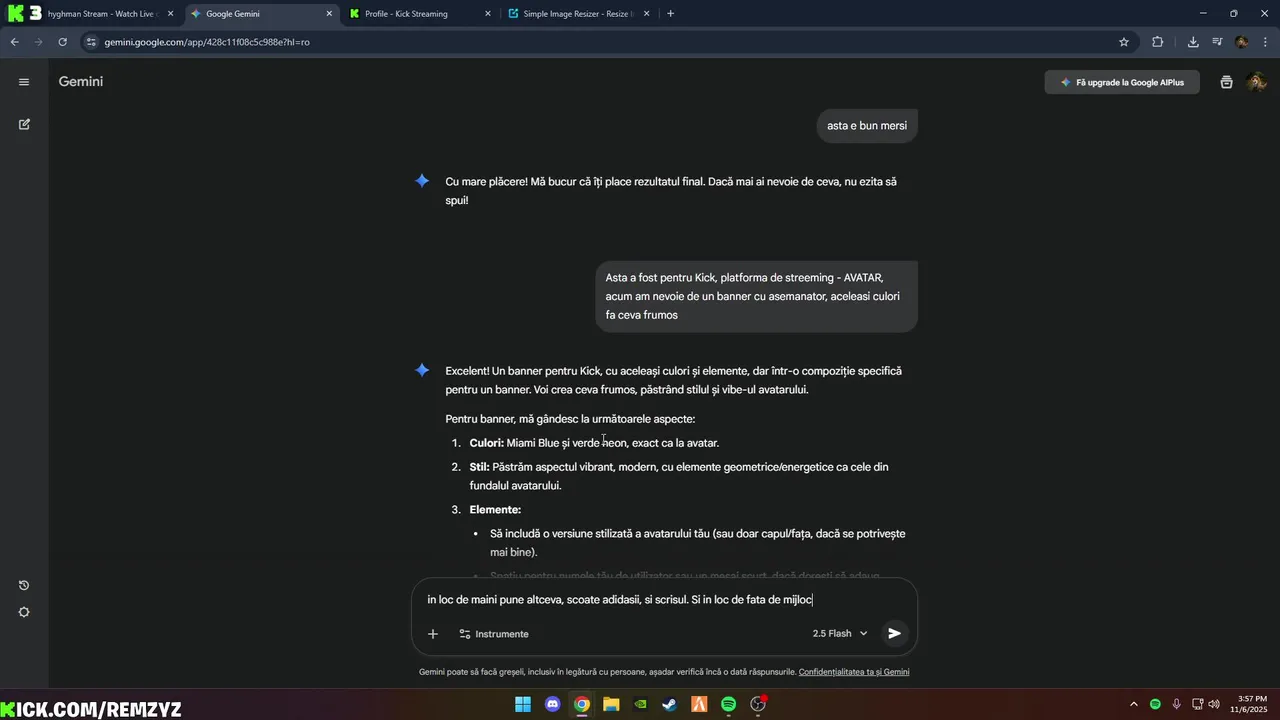Go forward in browser history

point(38,42)
